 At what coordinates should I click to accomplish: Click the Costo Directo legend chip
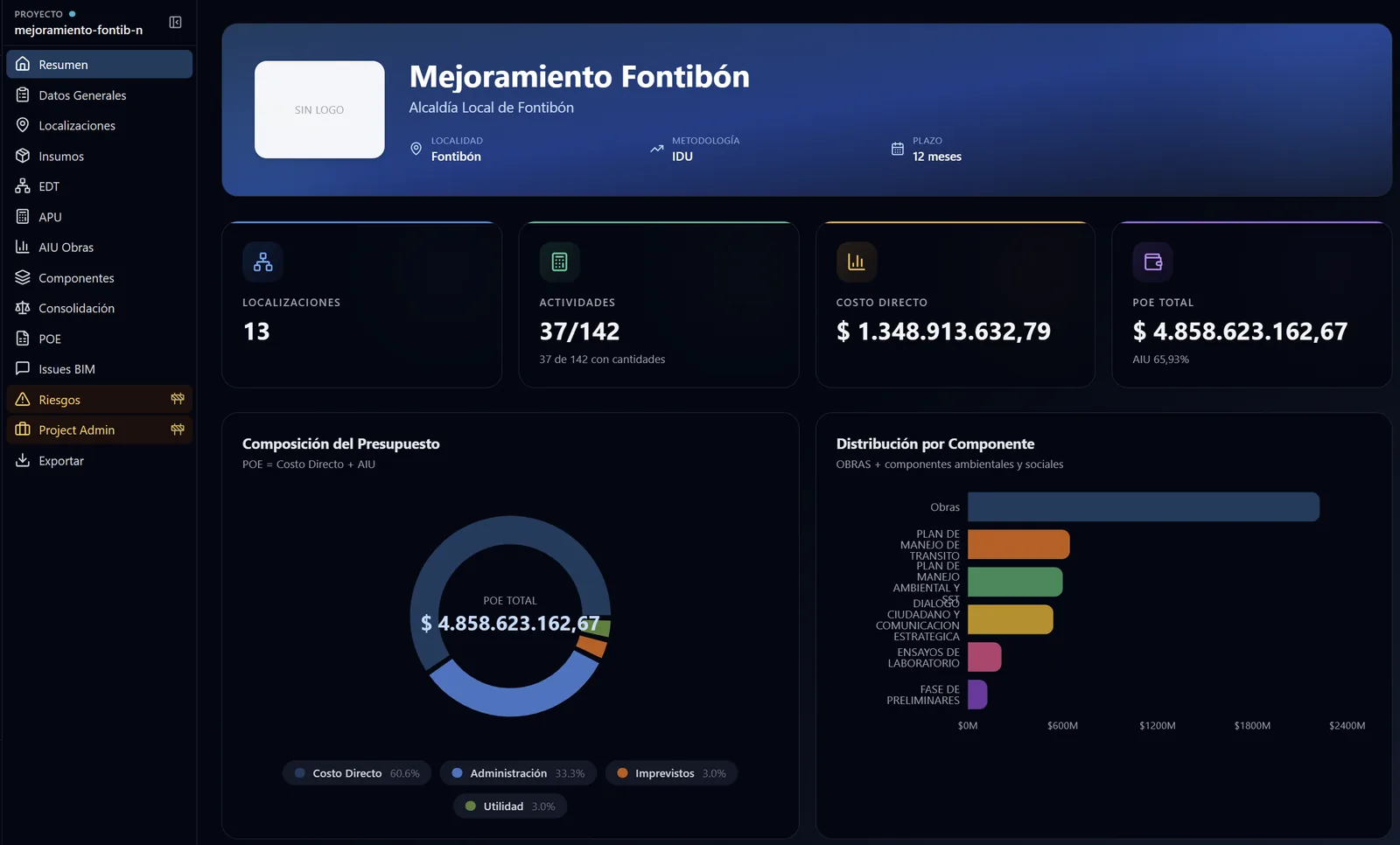(357, 773)
